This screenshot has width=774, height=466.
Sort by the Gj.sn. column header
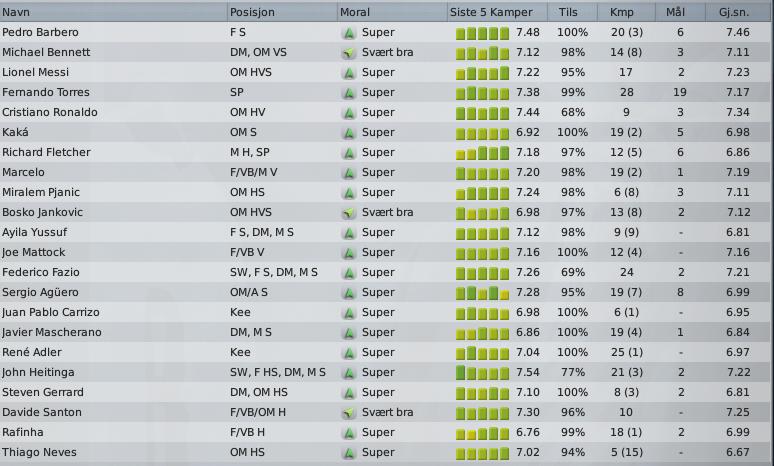[x=739, y=12]
